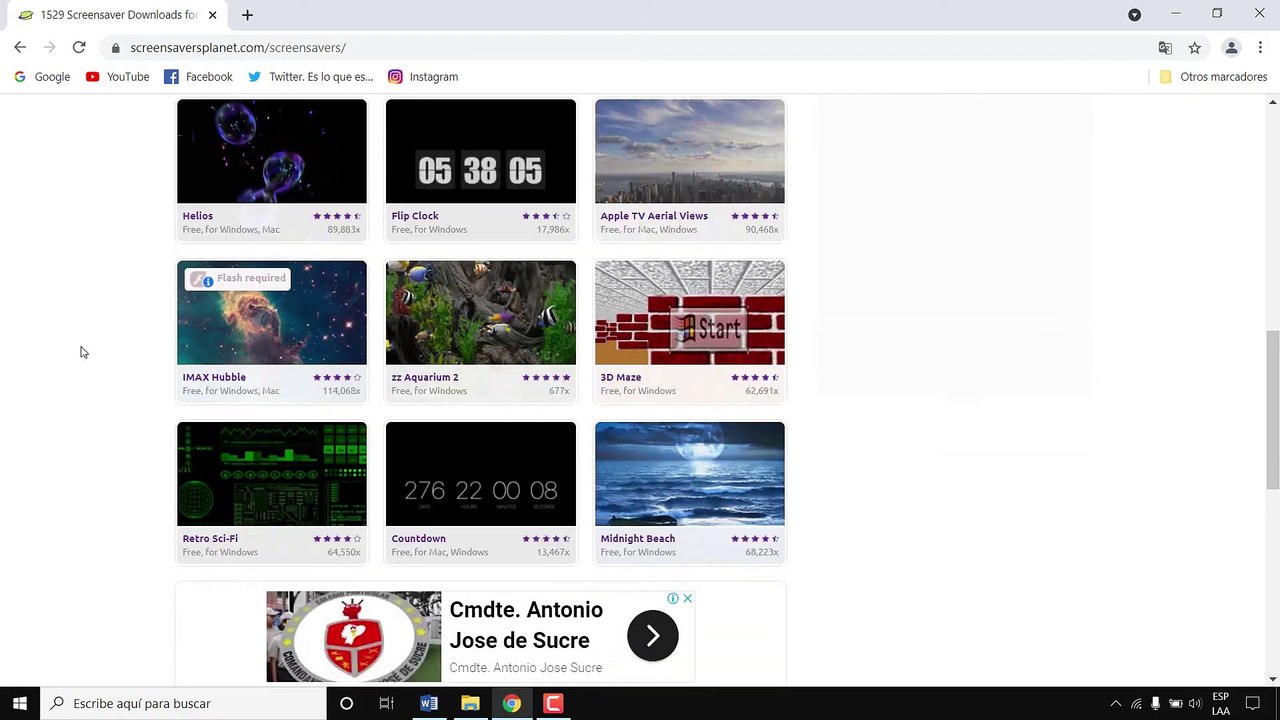
Task: Open the Apple TV Aerial Views thumbnail
Action: click(690, 151)
